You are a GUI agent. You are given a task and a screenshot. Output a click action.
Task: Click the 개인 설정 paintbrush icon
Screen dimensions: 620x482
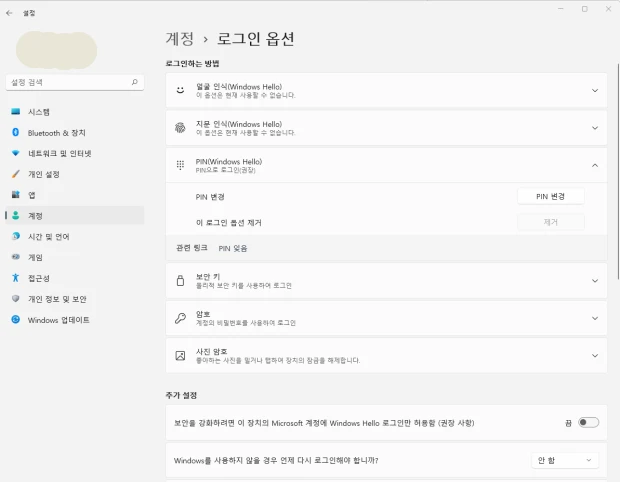[x=15, y=174]
